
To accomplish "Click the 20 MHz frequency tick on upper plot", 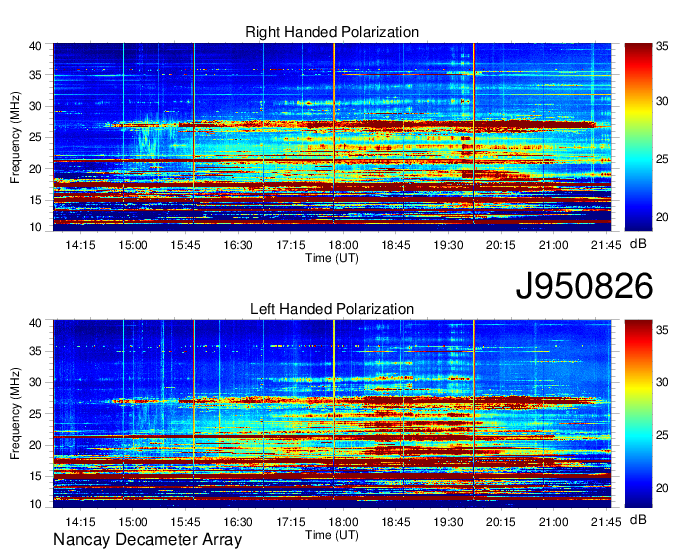I will pyautogui.click(x=35, y=169).
